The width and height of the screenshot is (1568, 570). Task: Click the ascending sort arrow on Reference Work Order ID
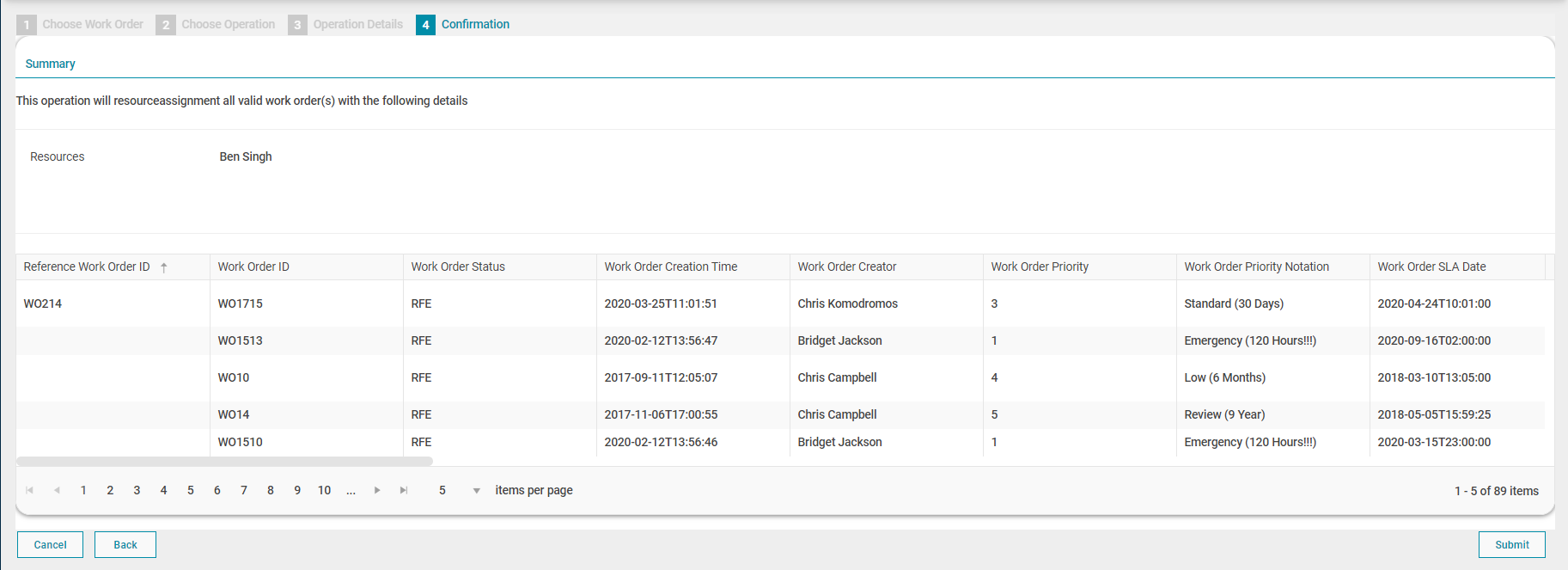(x=164, y=267)
